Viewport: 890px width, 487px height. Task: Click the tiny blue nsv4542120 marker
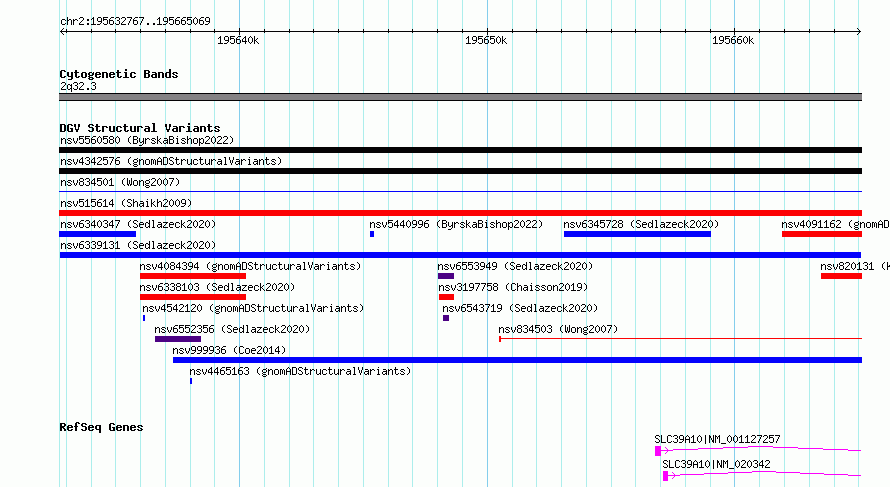144,318
